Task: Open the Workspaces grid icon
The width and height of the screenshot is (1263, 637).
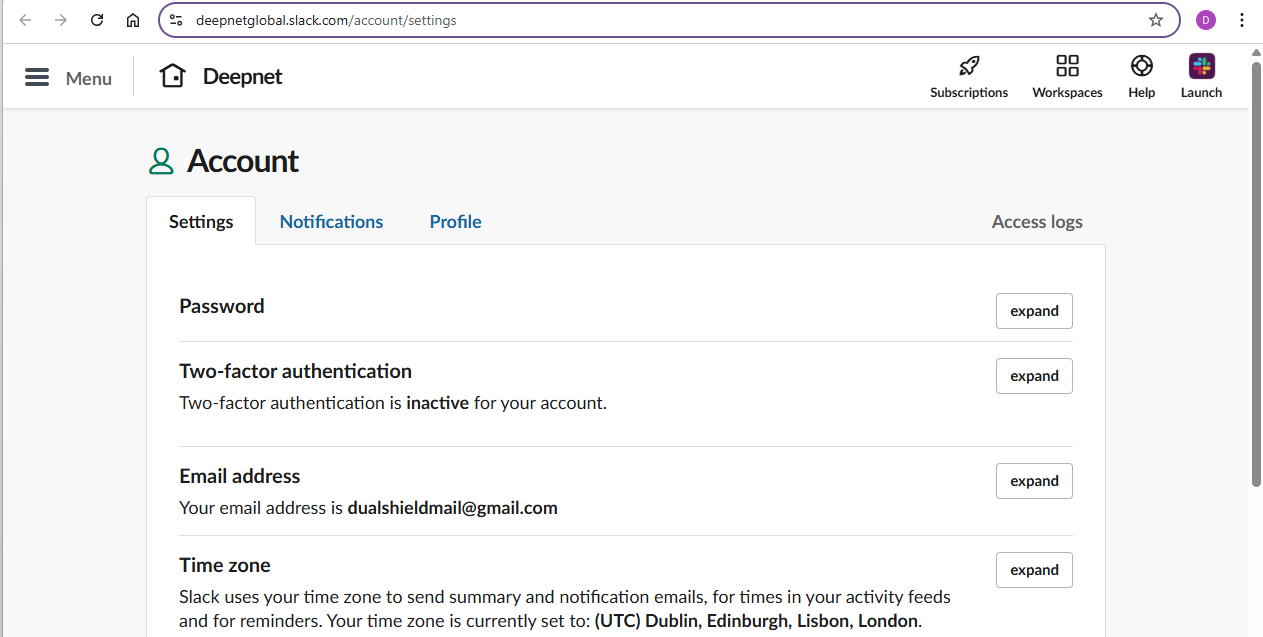Action: 1067,67
